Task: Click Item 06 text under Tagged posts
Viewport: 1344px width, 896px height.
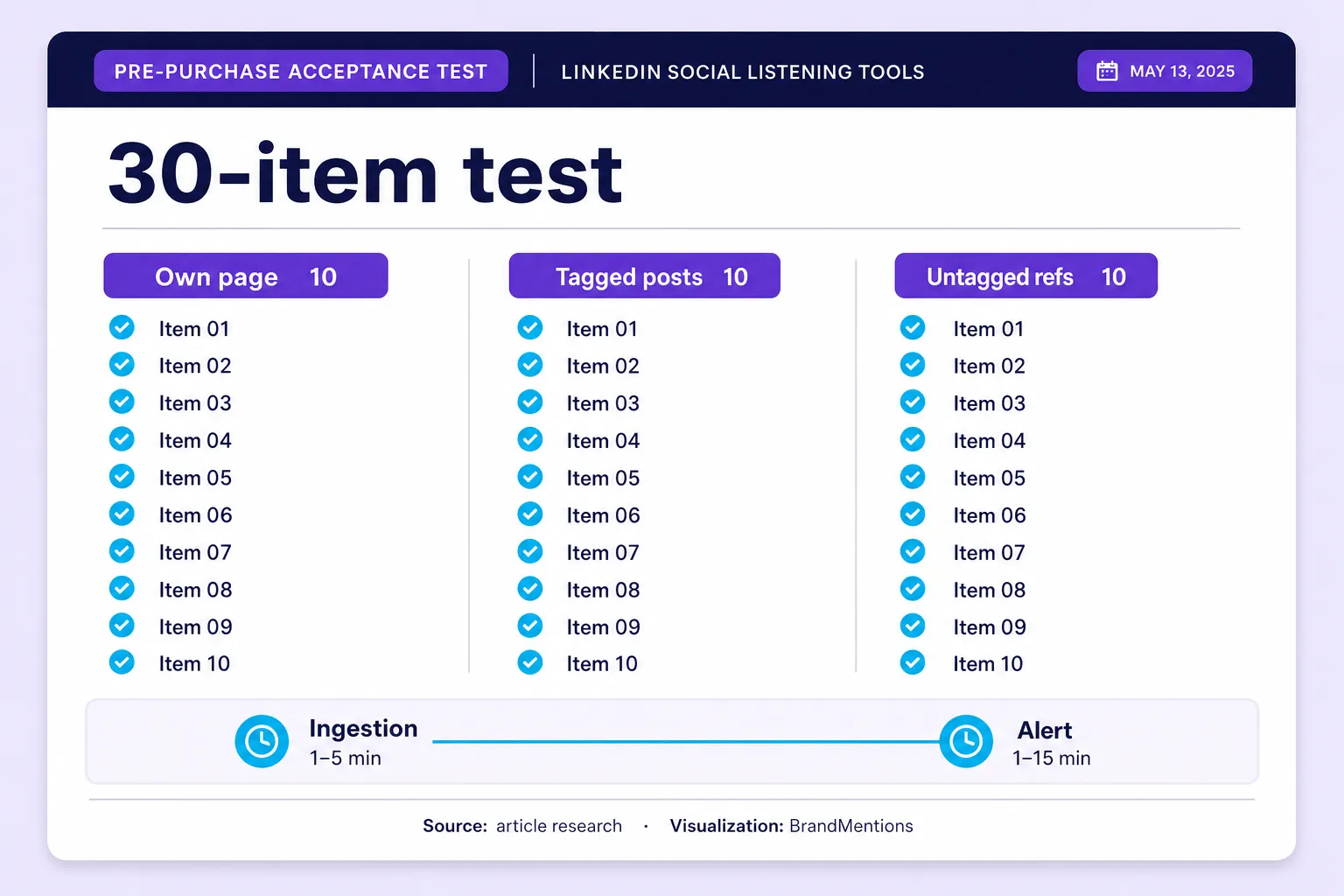Action: click(x=603, y=515)
